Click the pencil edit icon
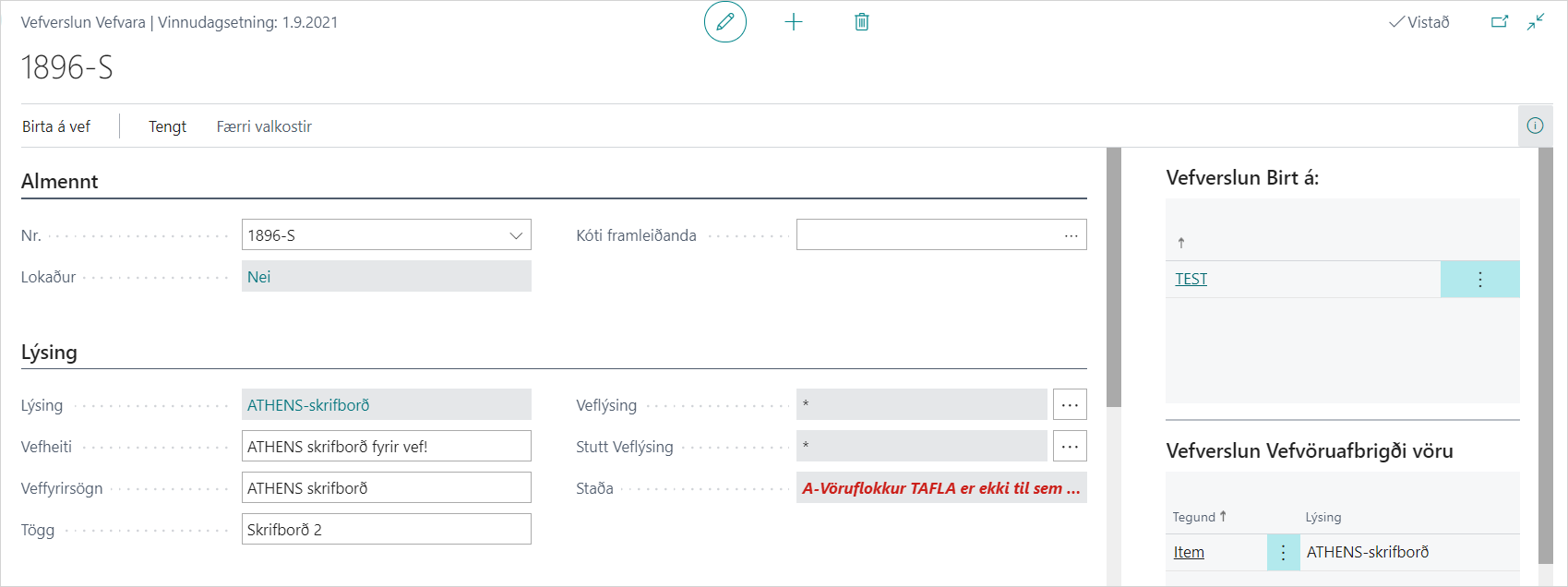 725,22
